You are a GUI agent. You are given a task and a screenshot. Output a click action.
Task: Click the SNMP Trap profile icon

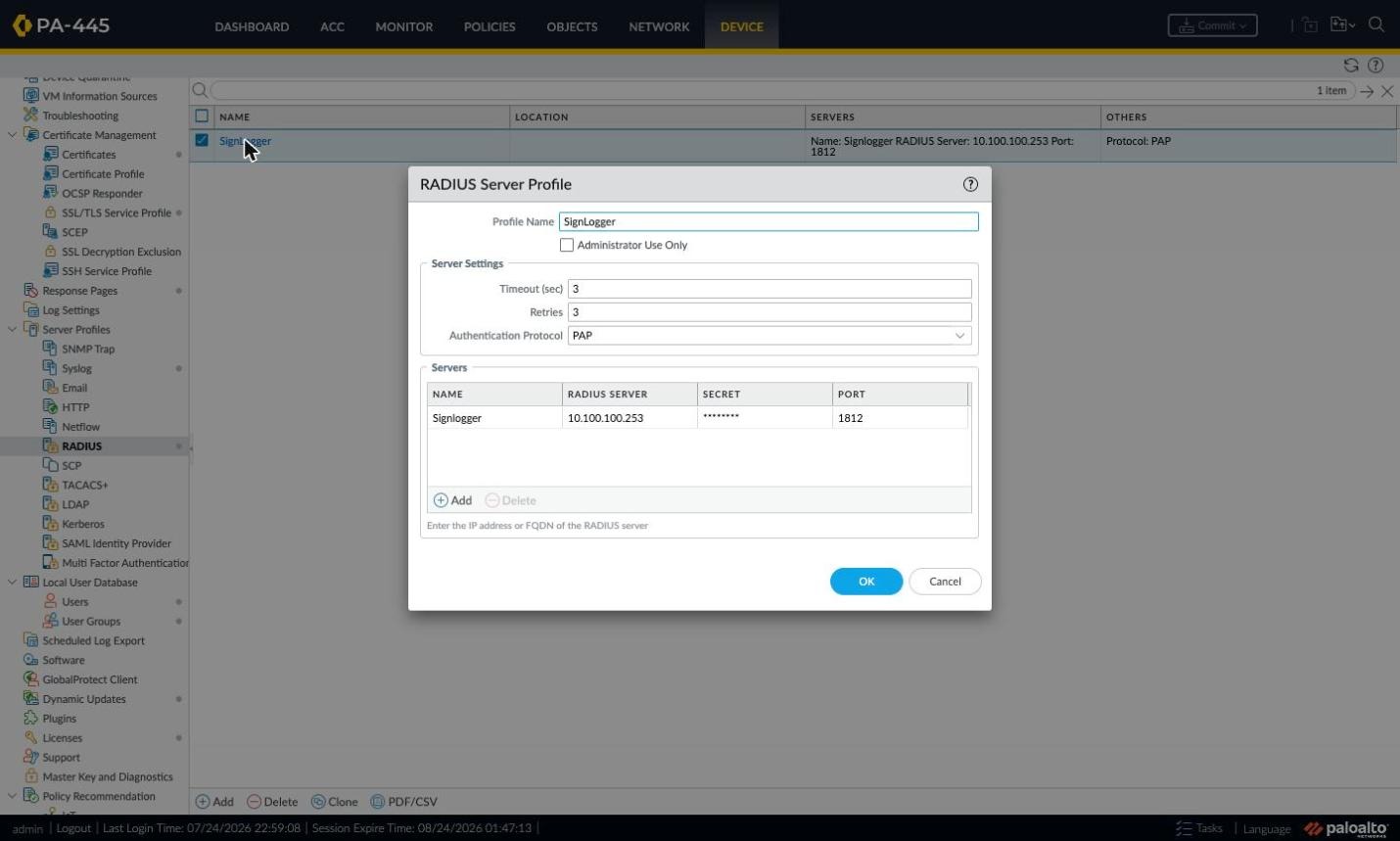click(x=50, y=349)
